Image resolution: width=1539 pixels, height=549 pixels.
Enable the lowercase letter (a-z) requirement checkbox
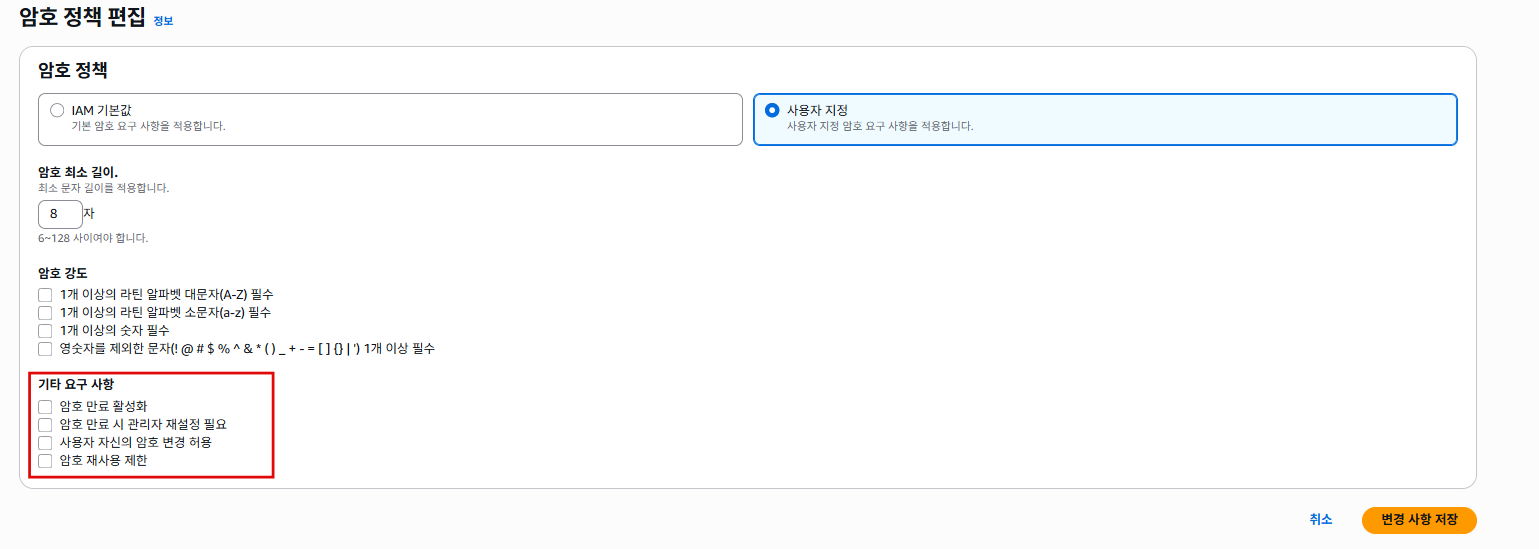point(45,313)
